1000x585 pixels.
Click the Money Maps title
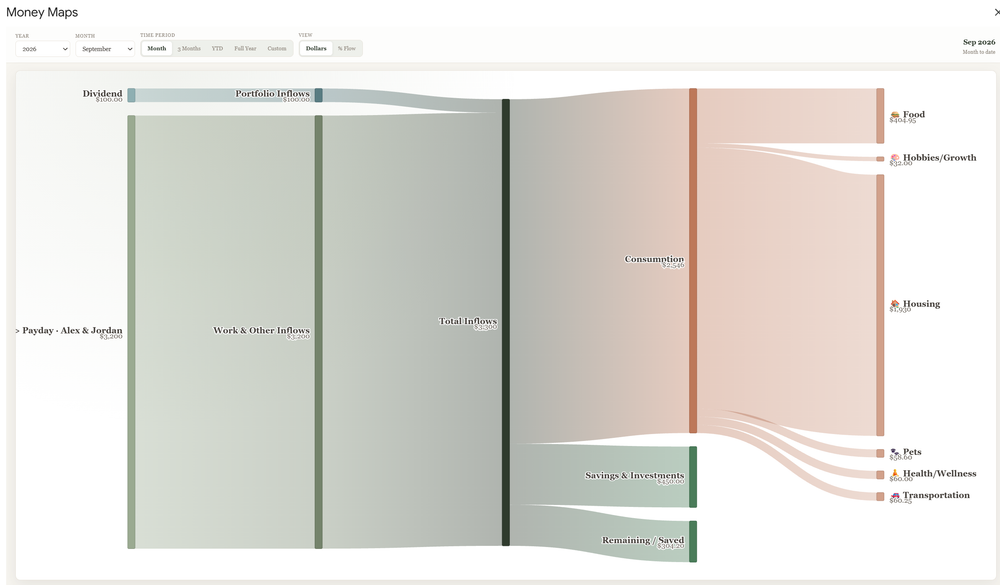pos(42,12)
